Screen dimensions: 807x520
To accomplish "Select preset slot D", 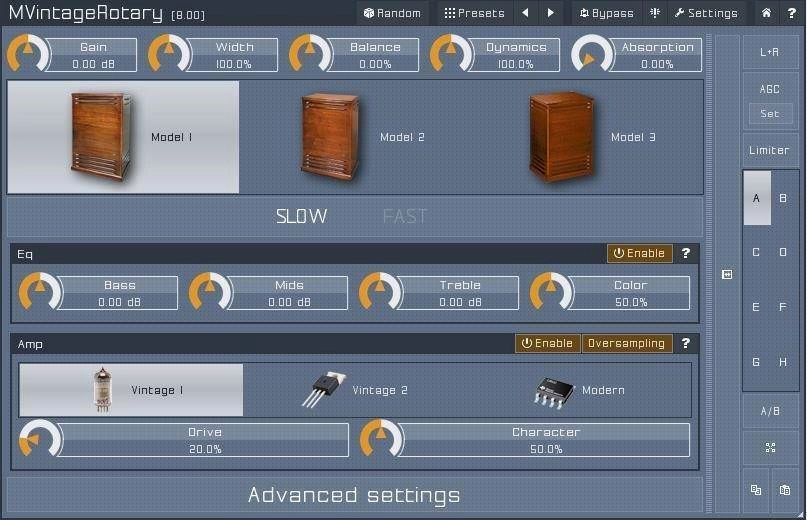I will [x=783, y=252].
